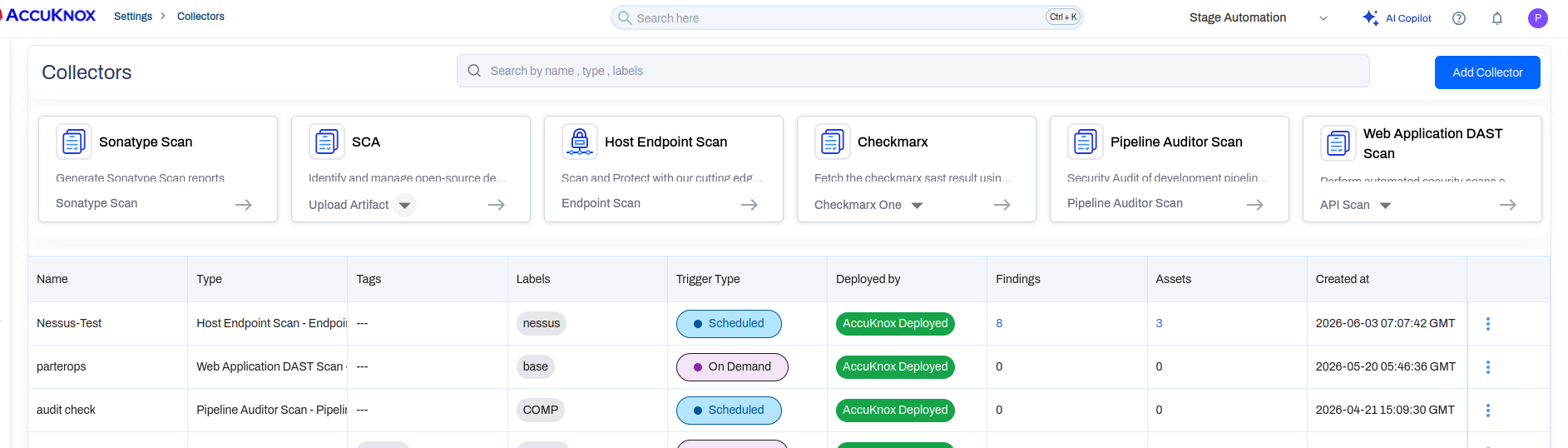Expand the Checkmarx One dropdown
This screenshot has width=1568, height=448.
917,206
